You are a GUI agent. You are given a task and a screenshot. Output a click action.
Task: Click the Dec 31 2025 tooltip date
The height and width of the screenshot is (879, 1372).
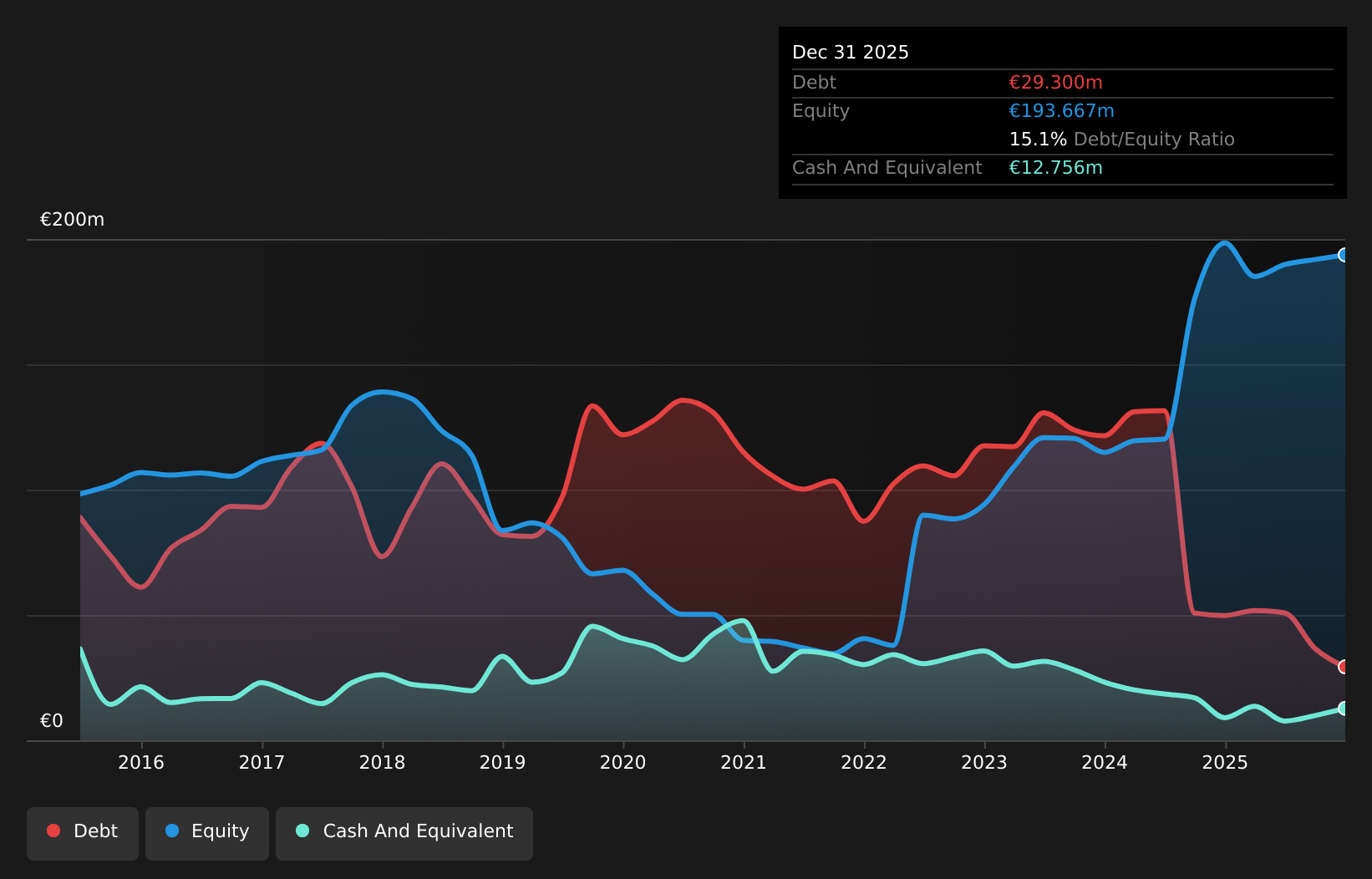click(x=851, y=53)
